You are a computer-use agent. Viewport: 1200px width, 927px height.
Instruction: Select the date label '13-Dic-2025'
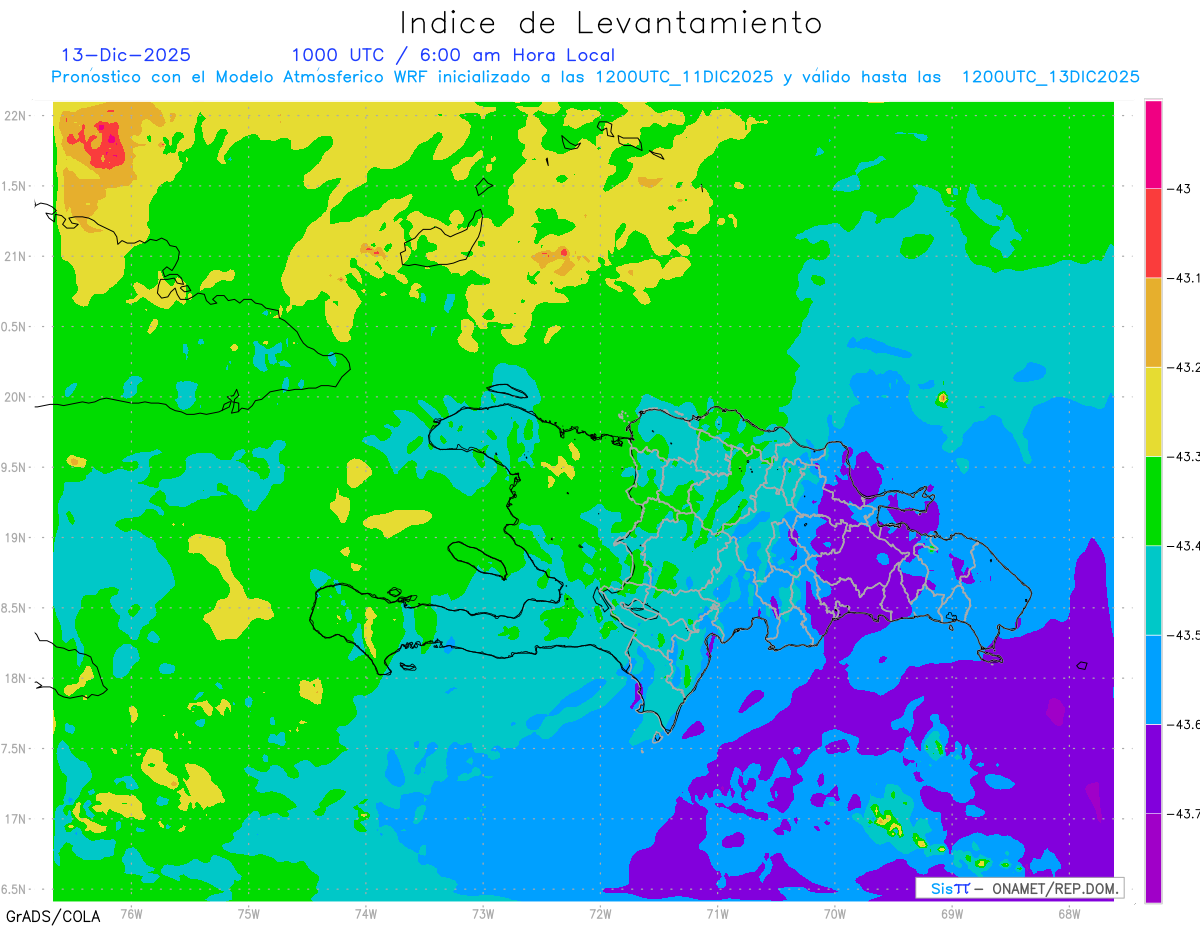click(x=126, y=55)
